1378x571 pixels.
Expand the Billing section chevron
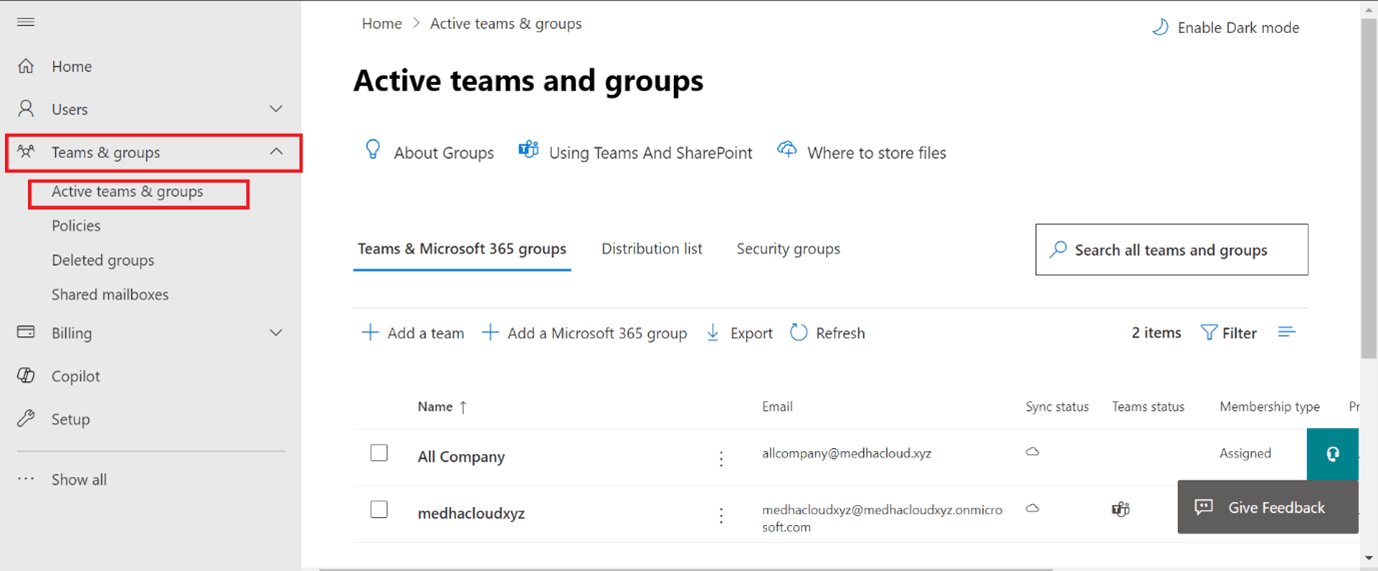click(276, 332)
